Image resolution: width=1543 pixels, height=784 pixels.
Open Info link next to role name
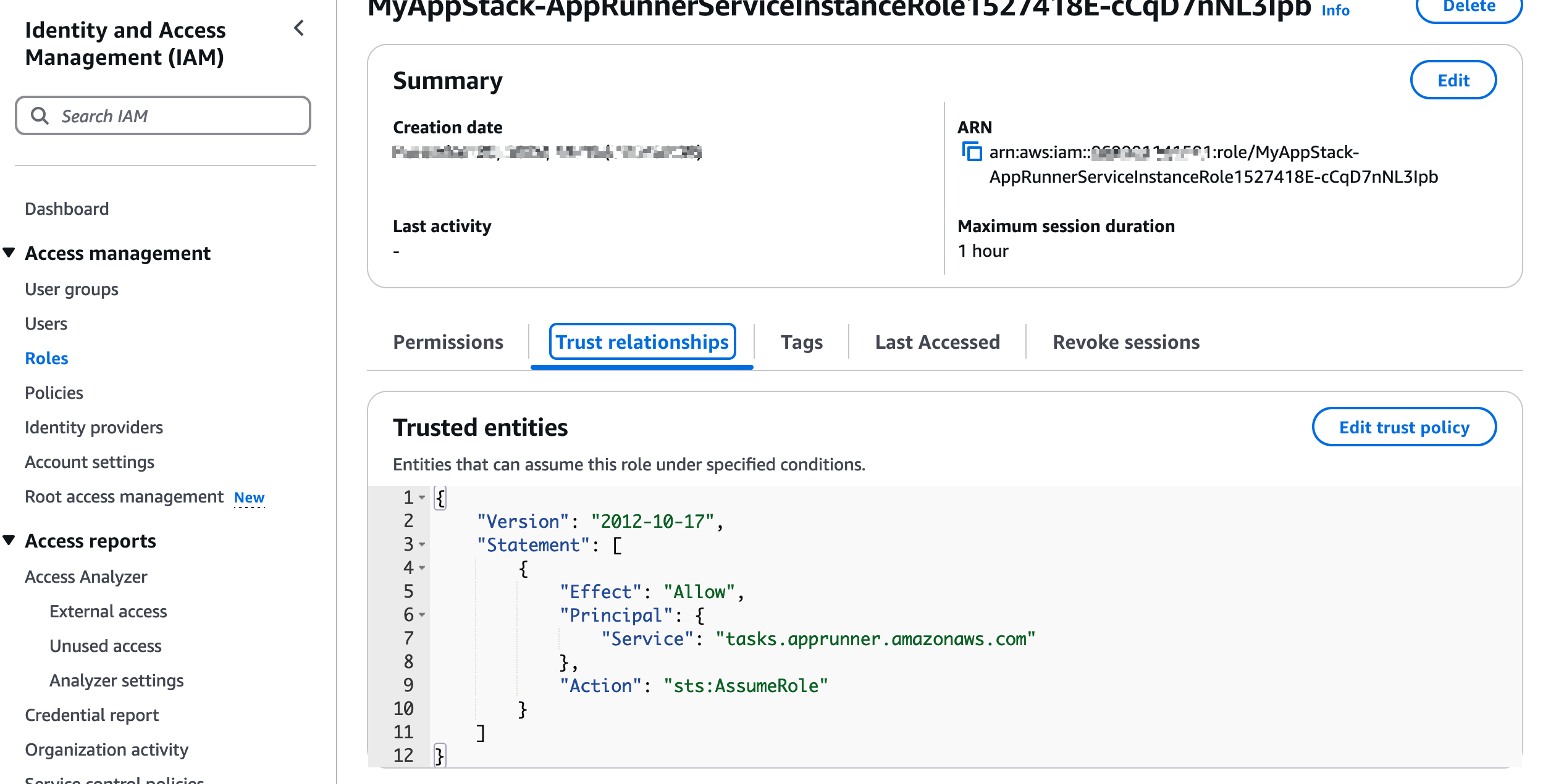[x=1335, y=10]
